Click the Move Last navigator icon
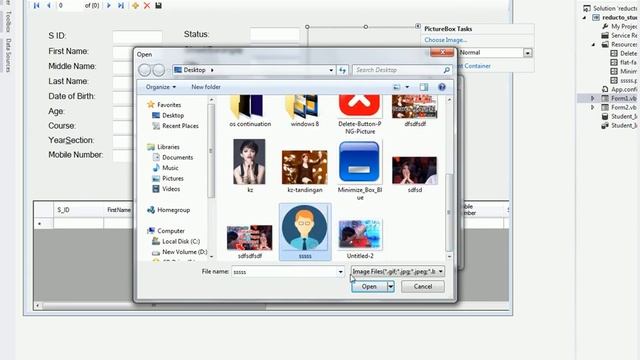The image size is (640, 360). click(121, 5)
